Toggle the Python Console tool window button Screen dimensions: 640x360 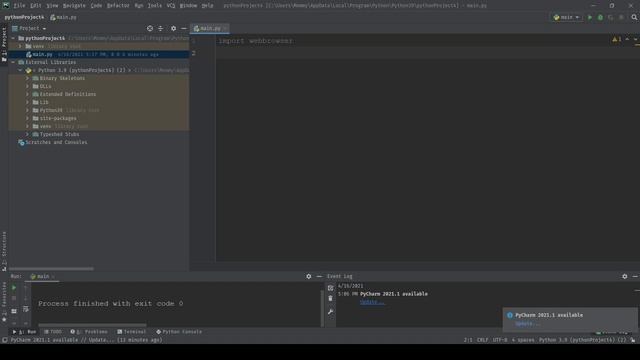pyautogui.click(x=179, y=332)
